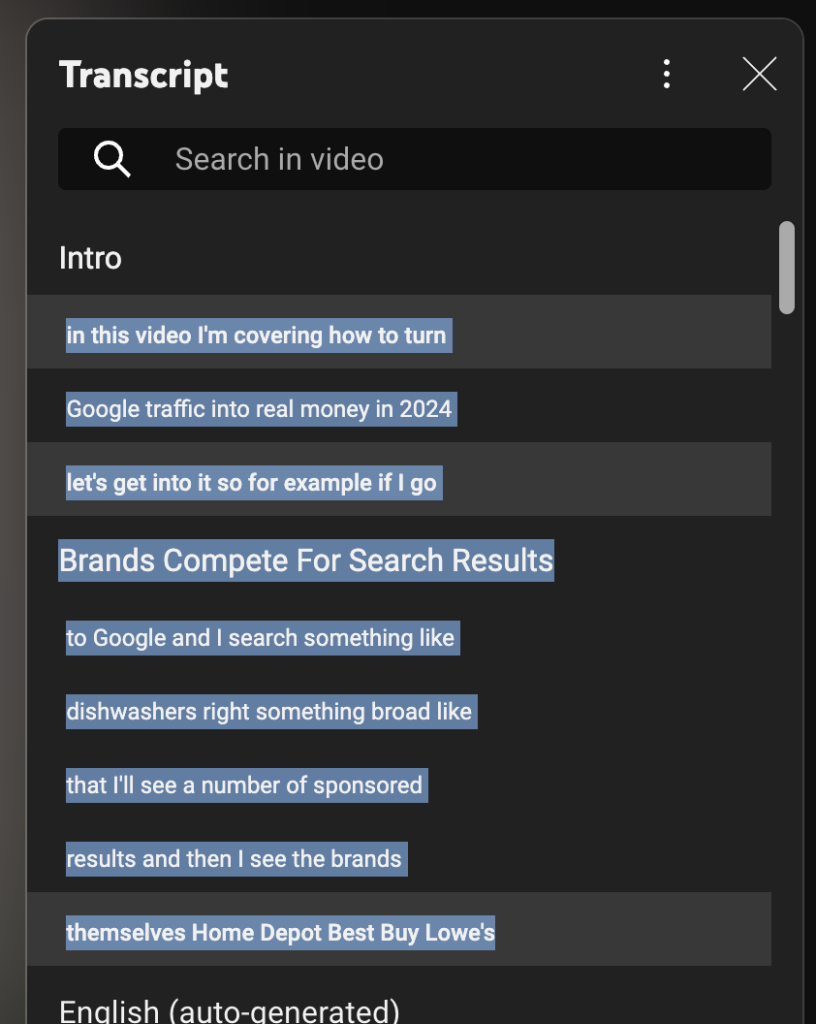Viewport: 816px width, 1024px height.
Task: Open chapter list via Intro heading
Action: point(90,258)
